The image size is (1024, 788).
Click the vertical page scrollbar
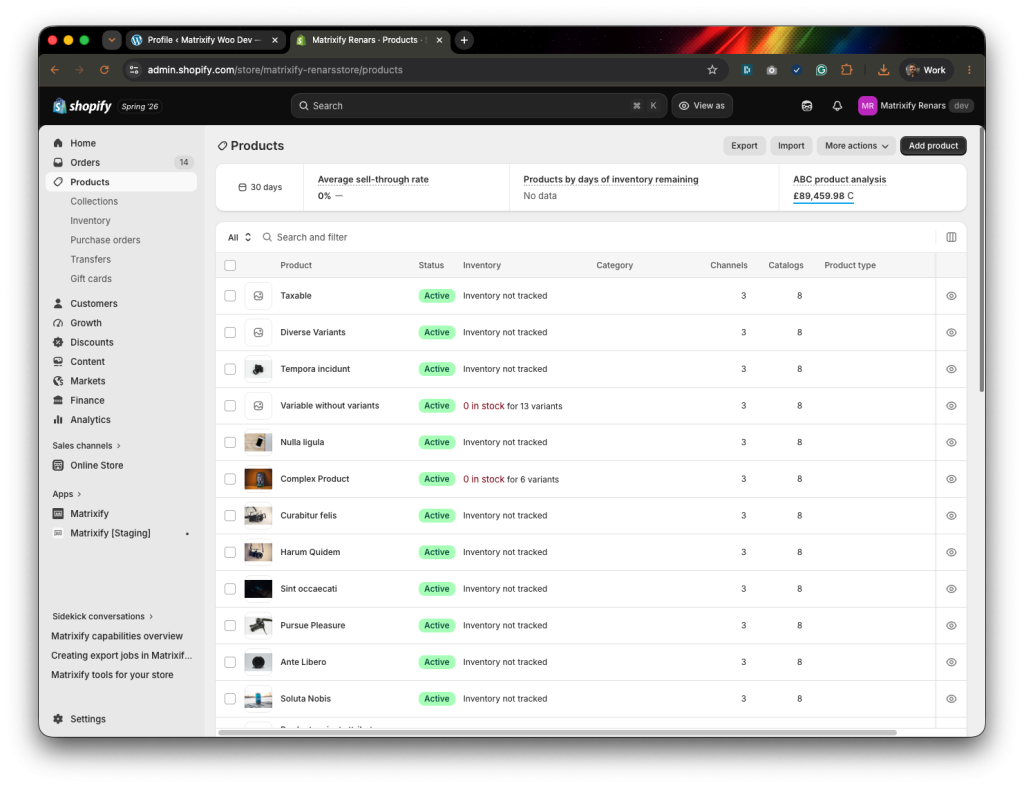(981, 261)
